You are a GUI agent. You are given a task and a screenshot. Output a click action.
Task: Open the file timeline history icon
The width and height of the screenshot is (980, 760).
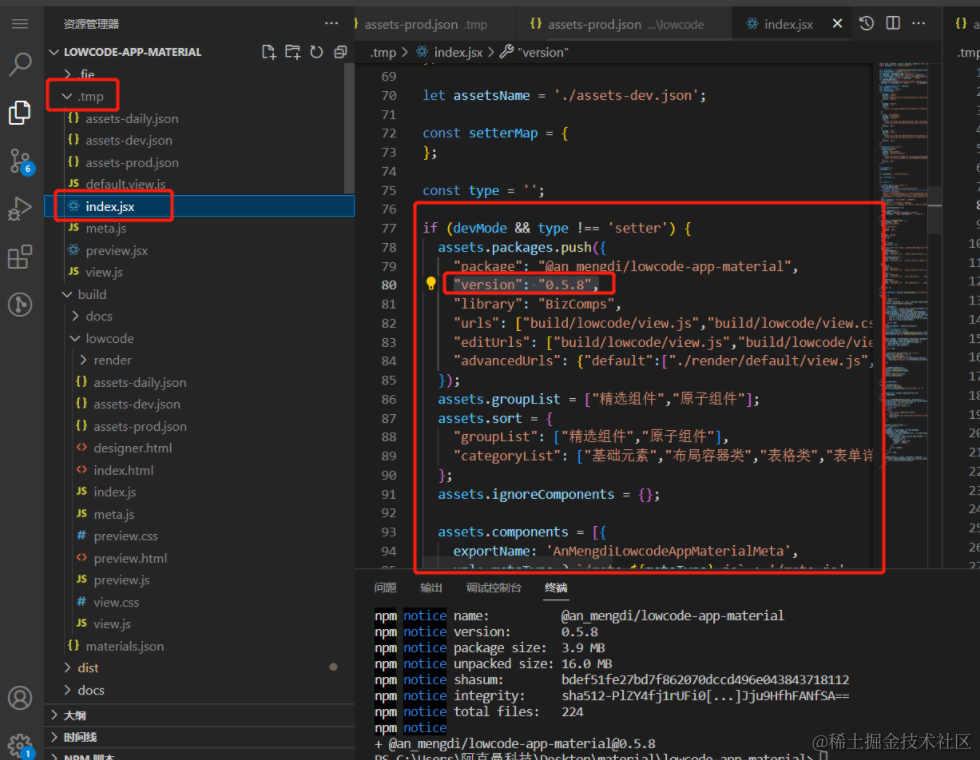pyautogui.click(x=866, y=24)
